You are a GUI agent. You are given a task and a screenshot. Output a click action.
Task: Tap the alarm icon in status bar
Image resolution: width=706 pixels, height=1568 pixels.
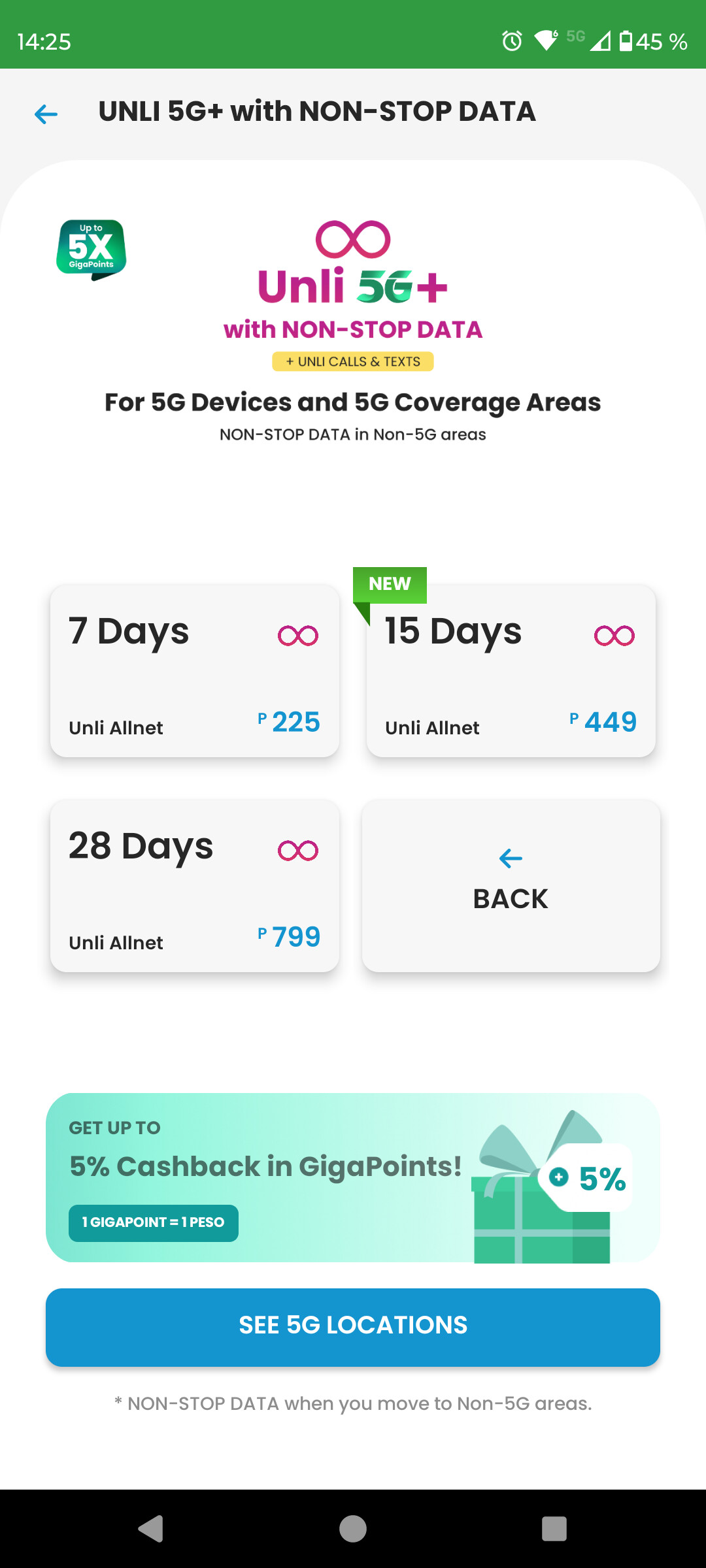click(x=512, y=41)
